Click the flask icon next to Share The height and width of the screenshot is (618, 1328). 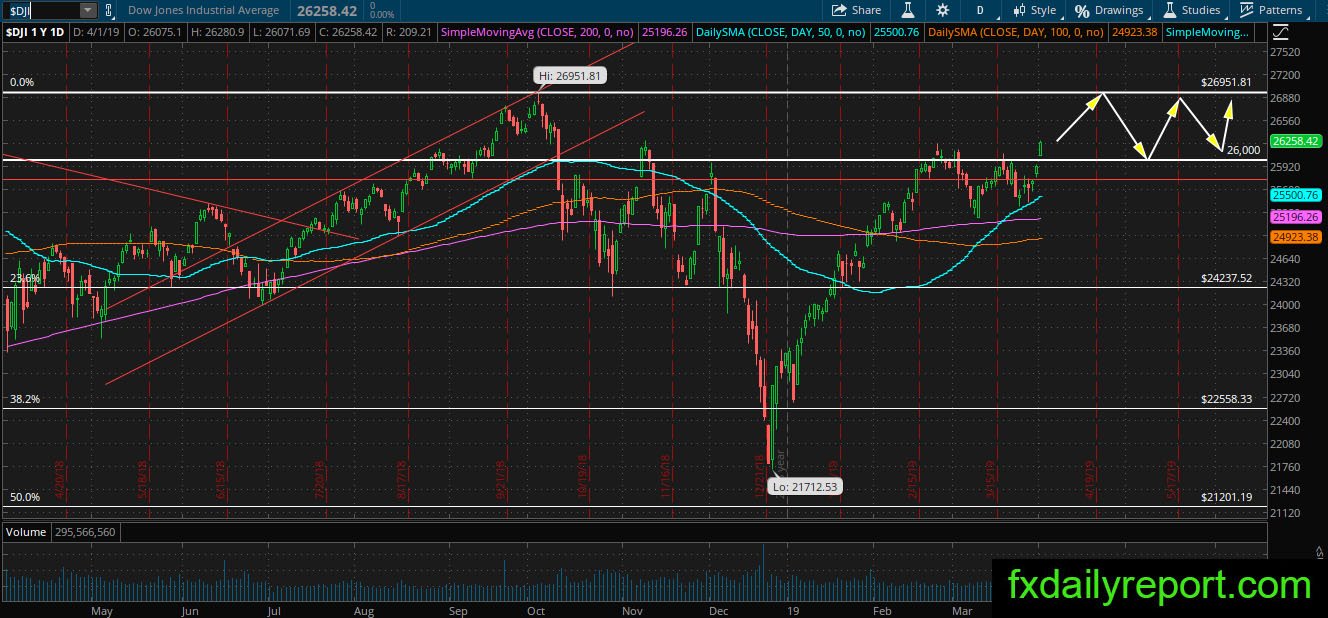click(x=908, y=10)
